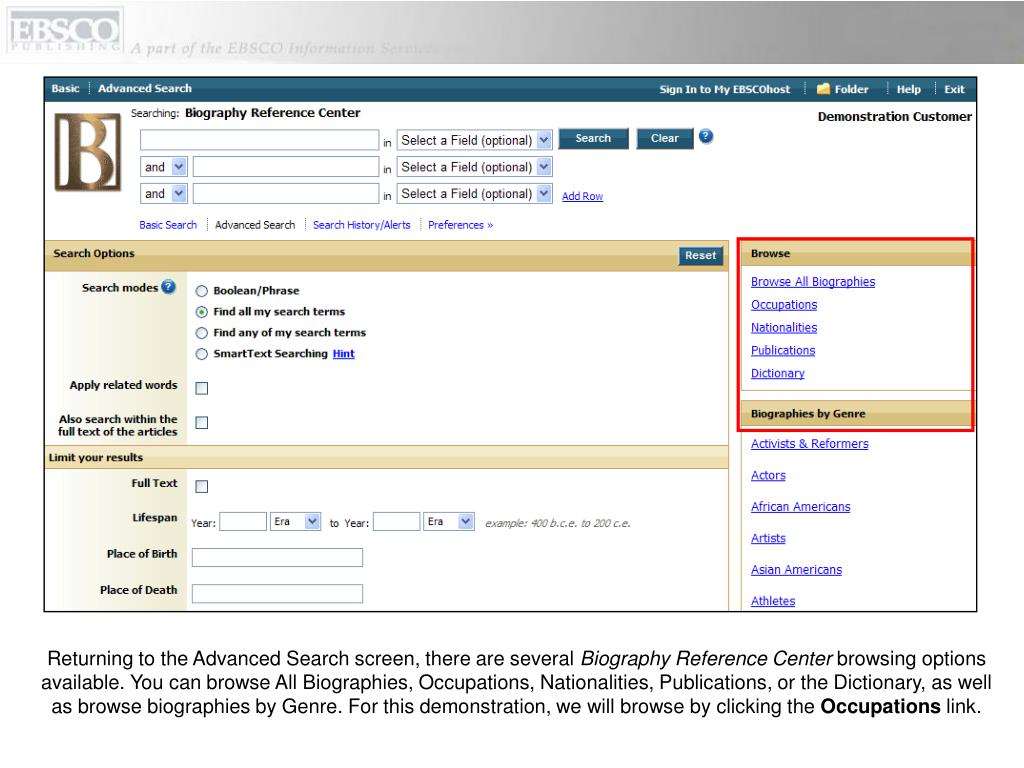Open the Publications browse link

[783, 350]
